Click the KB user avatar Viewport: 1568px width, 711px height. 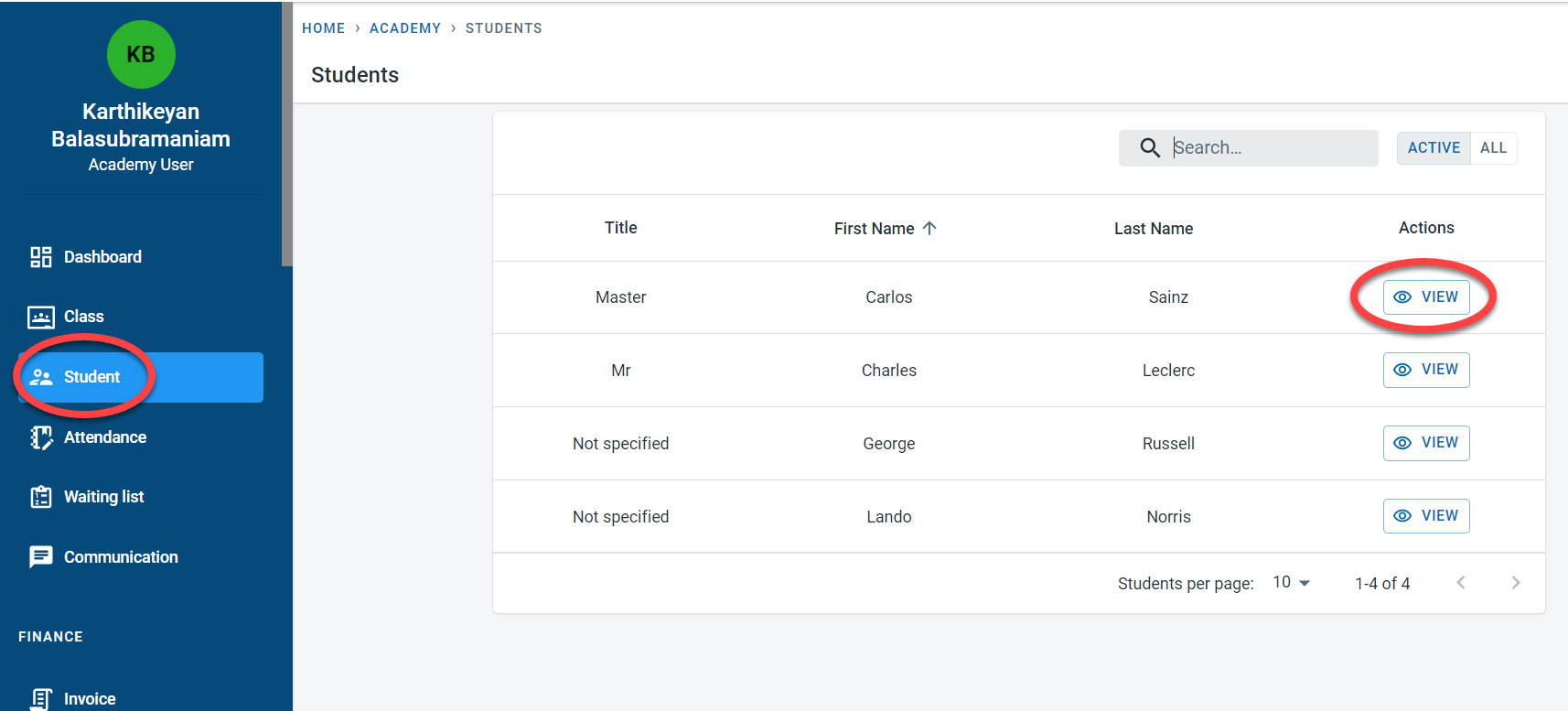coord(141,55)
